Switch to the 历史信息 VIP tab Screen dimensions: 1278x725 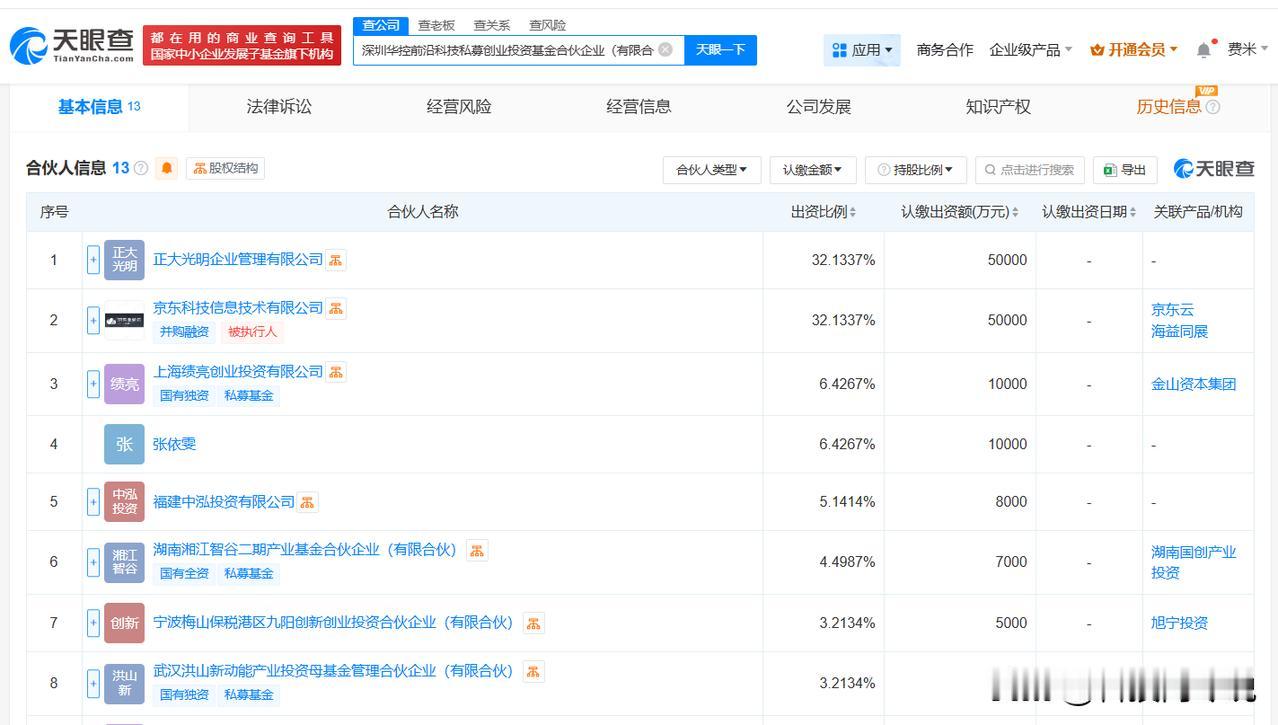tap(1169, 107)
